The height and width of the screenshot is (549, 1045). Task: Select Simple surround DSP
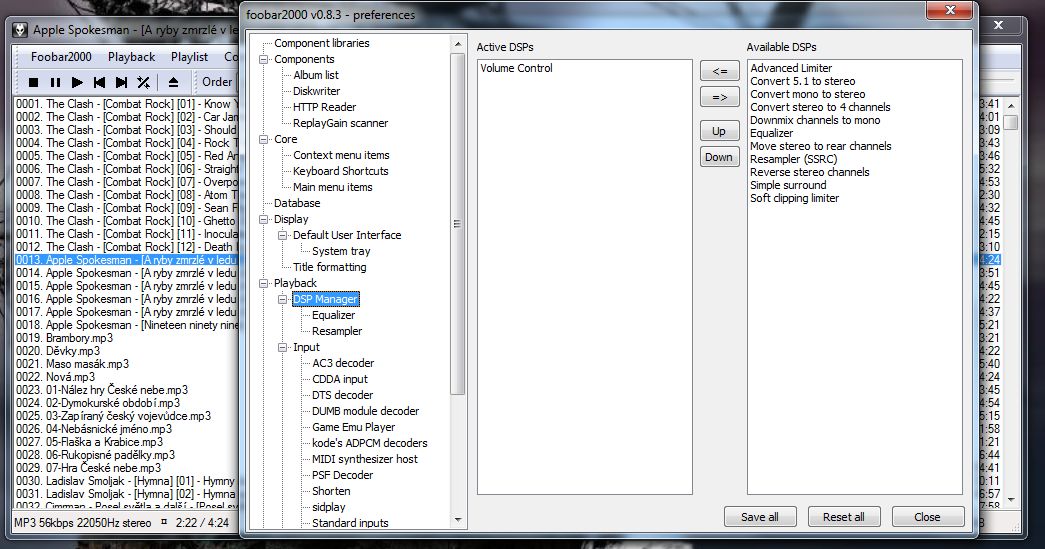coord(788,185)
